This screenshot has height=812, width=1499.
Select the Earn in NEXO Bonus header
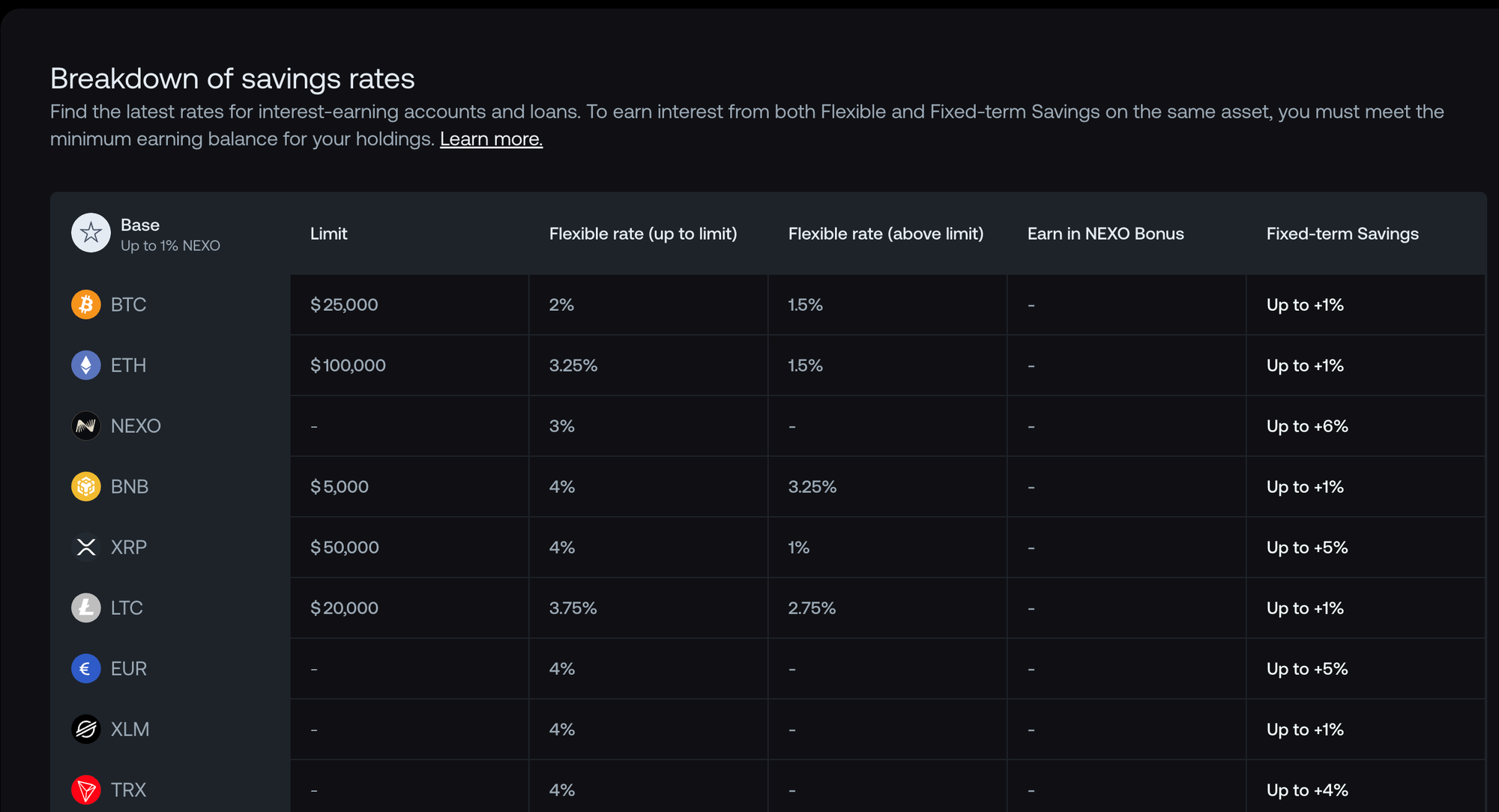1105,234
